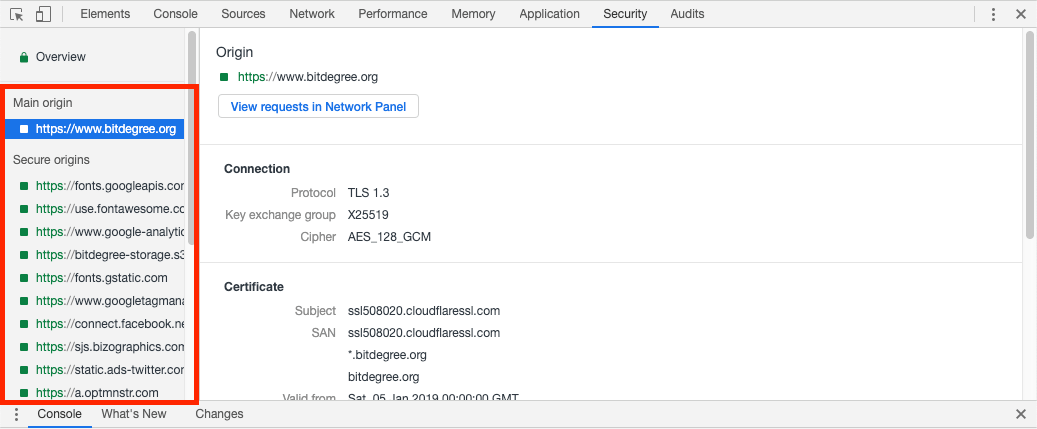
Task: Click the Connection section heading
Action: pos(257,169)
